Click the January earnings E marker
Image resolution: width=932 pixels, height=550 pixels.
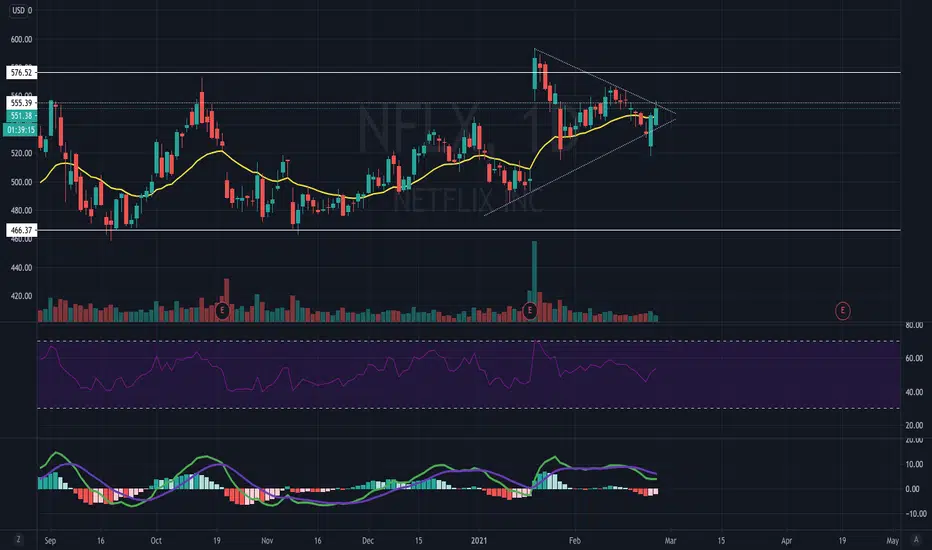530,310
